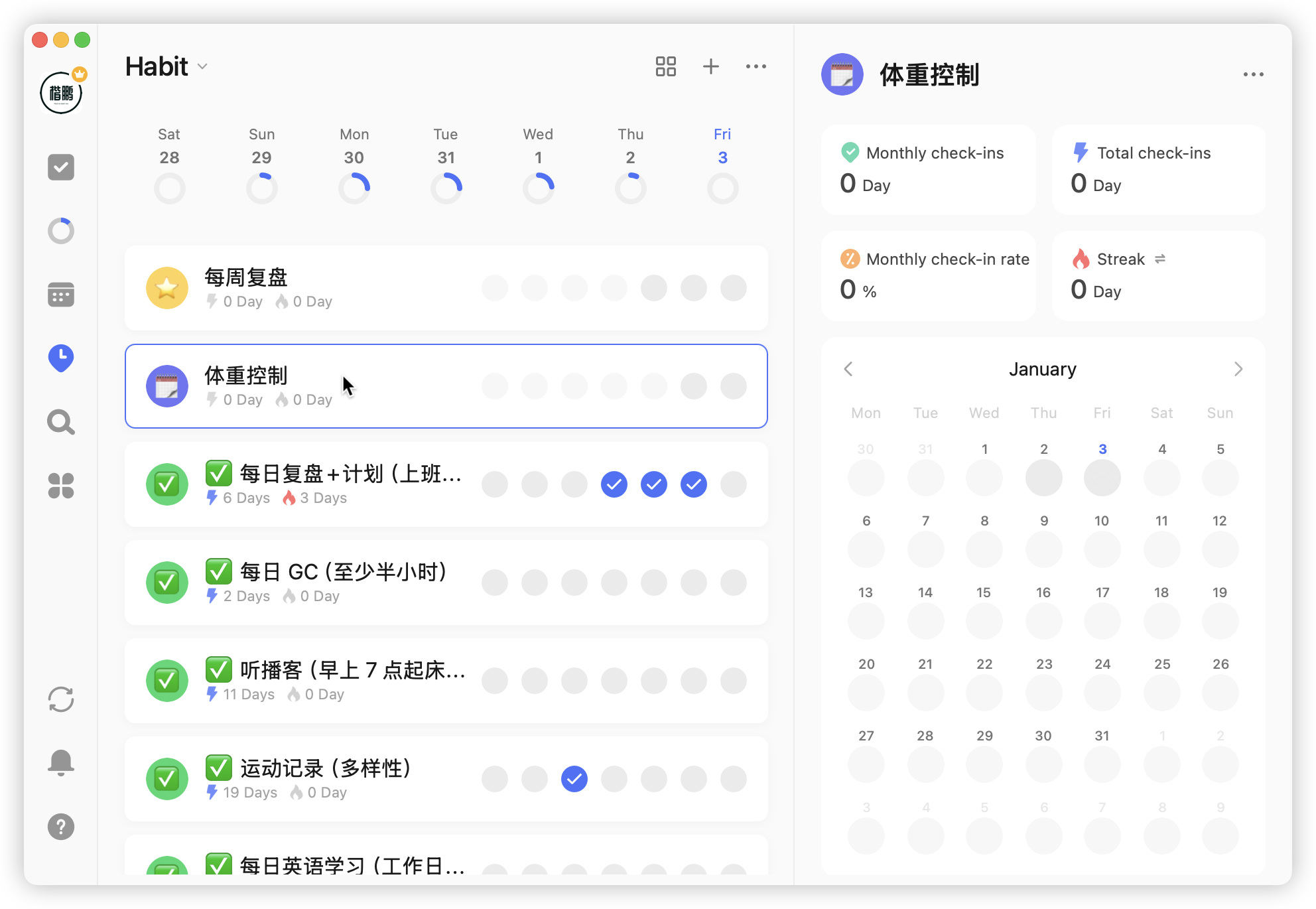Uncheck Monday check-in for 运动记录
The width and height of the screenshot is (1316, 909).
pyautogui.click(x=574, y=779)
